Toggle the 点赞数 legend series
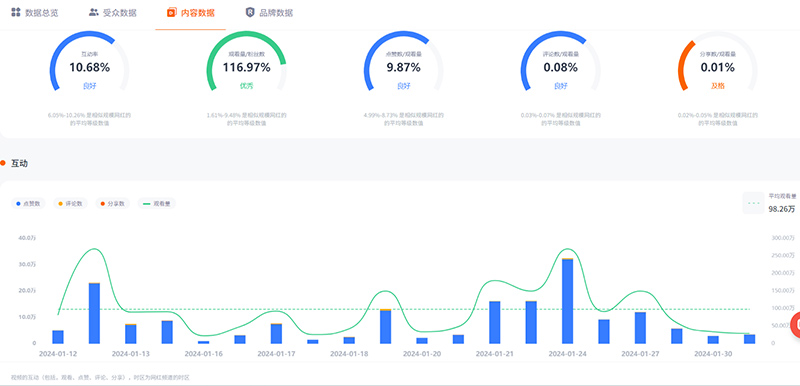The width and height of the screenshot is (800, 386). [x=29, y=203]
